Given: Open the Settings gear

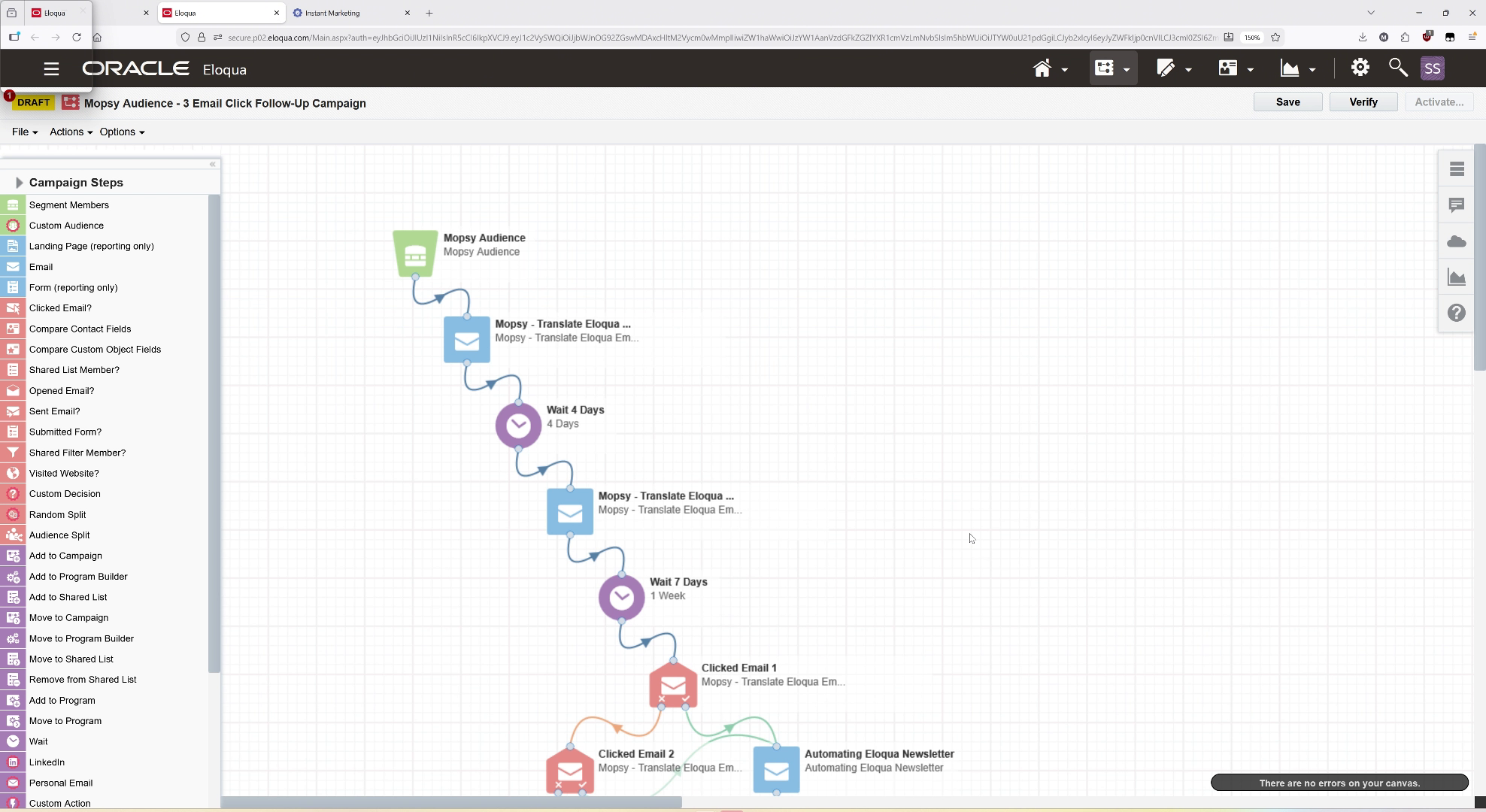Looking at the screenshot, I should 1360,68.
